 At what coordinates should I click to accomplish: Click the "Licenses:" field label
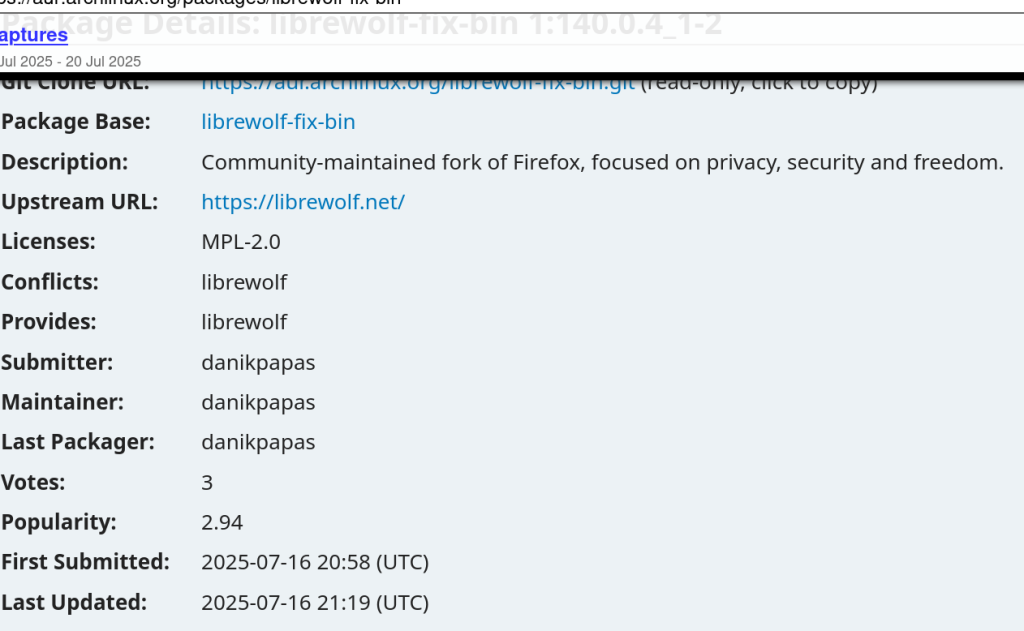(48, 242)
